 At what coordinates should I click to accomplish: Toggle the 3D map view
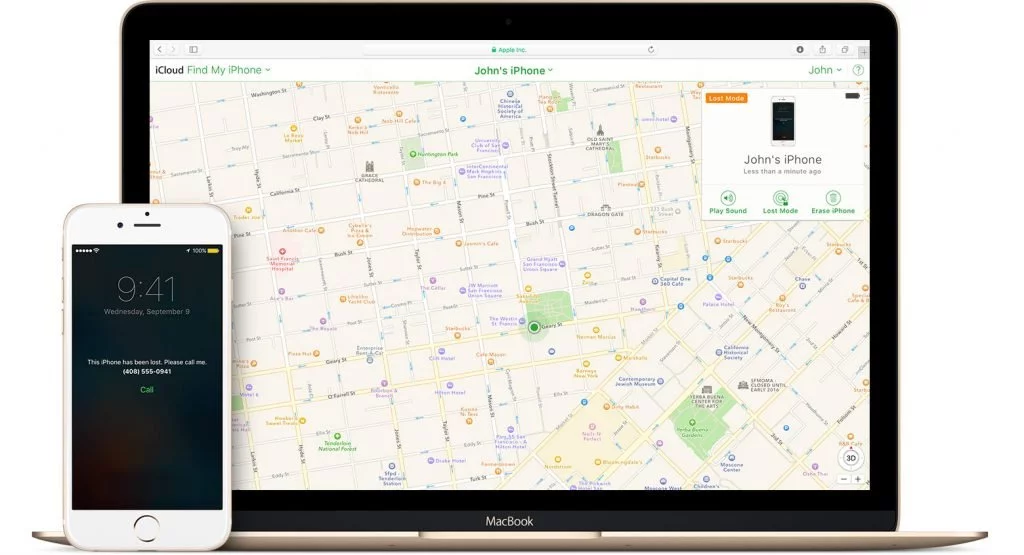851,459
